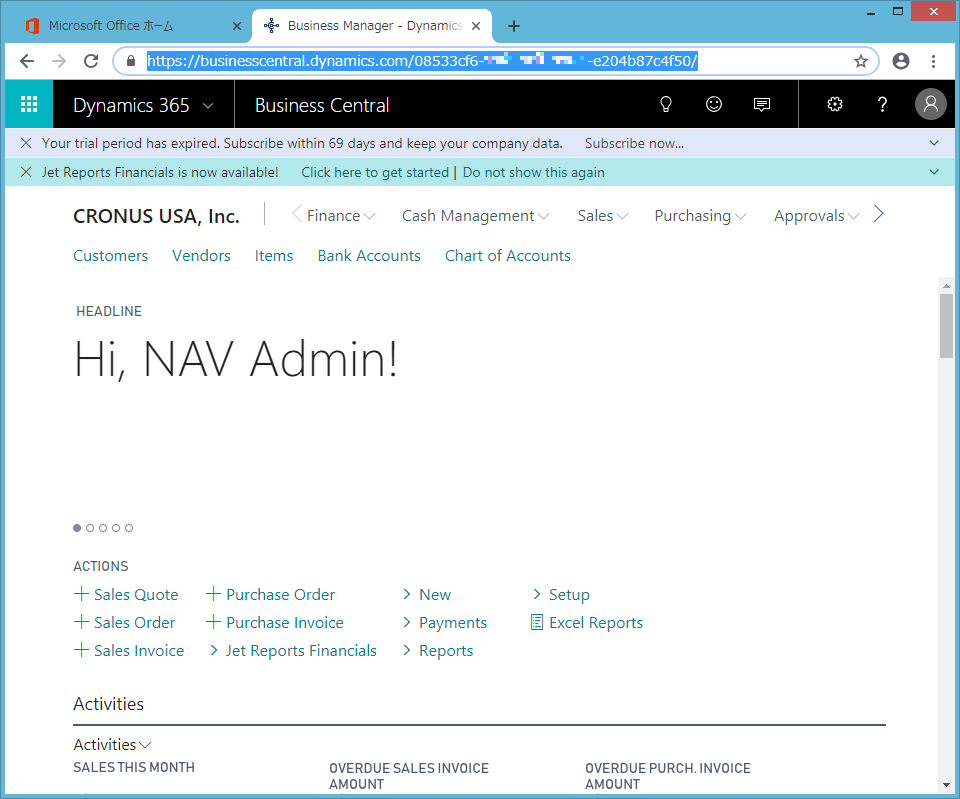Viewport: 960px width, 799px height.
Task: Open Chart of Accounts
Action: pyautogui.click(x=508, y=255)
